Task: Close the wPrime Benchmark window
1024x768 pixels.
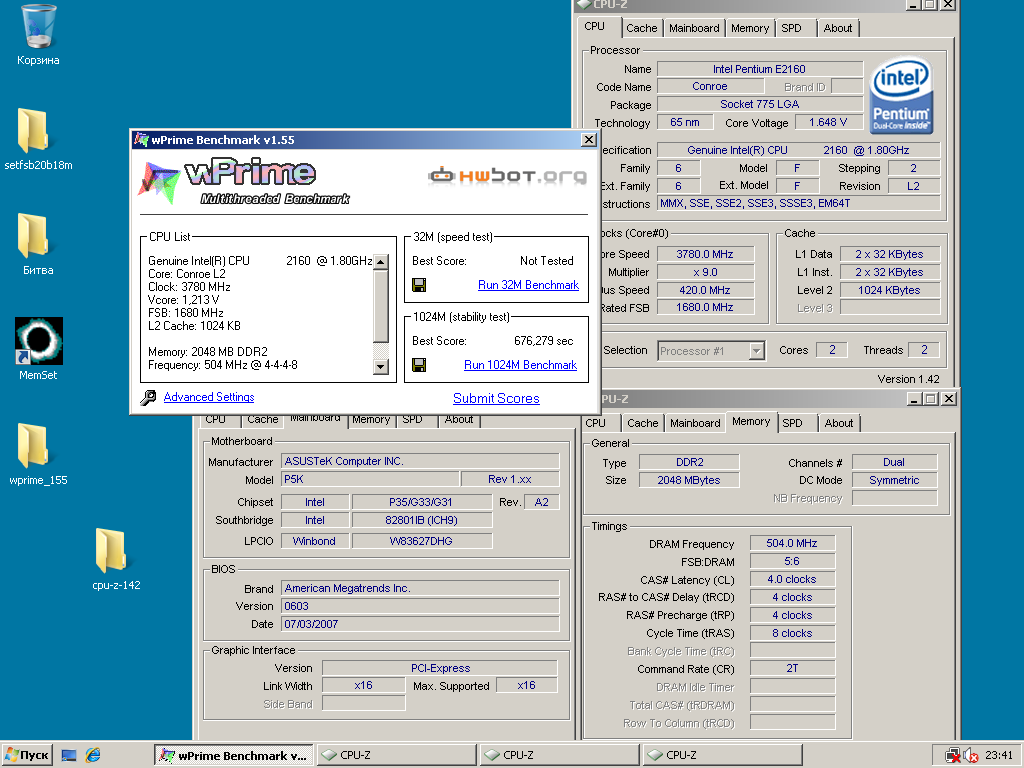Action: coord(588,140)
